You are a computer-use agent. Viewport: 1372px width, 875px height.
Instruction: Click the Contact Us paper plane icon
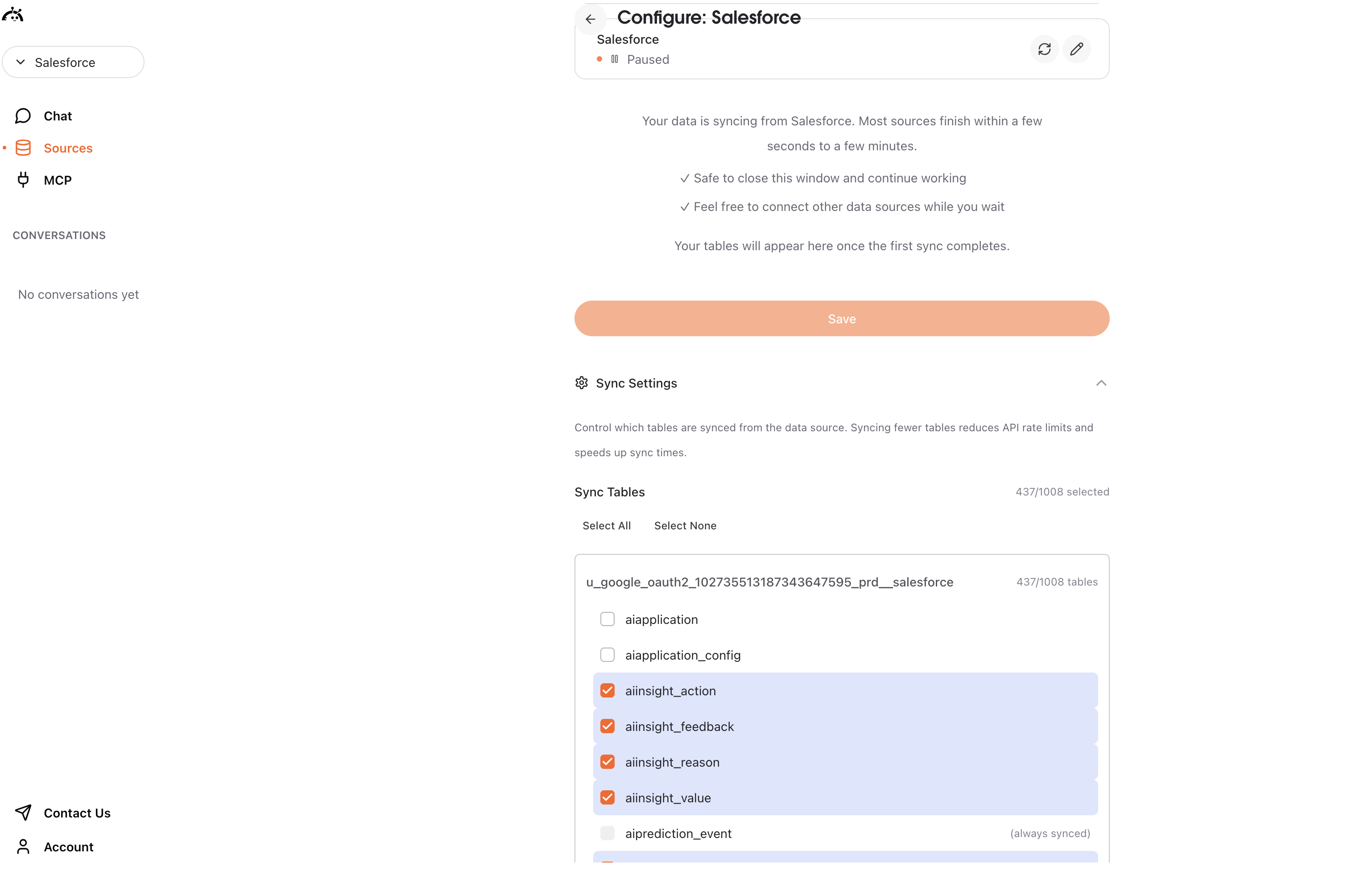click(x=23, y=813)
